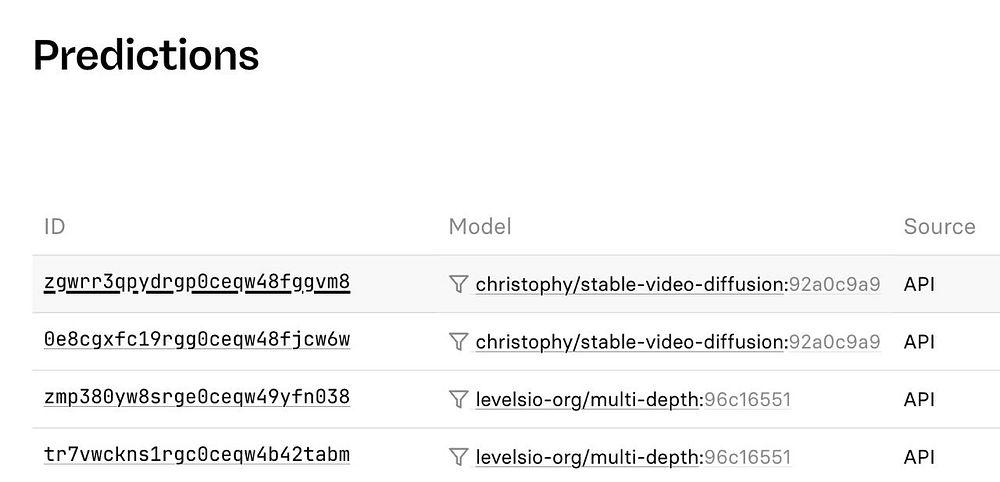The width and height of the screenshot is (1000, 482).
Task: Open version 92a0c9a9 in second row
Action: click(x=835, y=342)
